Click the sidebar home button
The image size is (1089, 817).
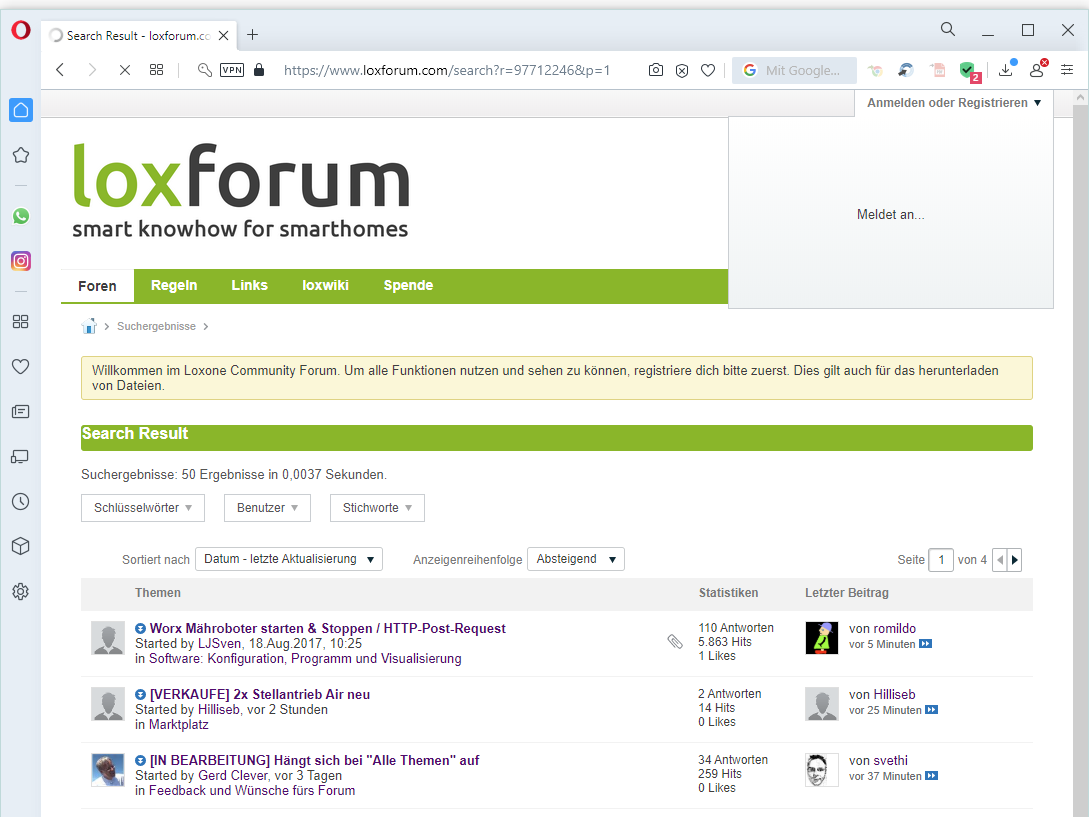pyautogui.click(x=21, y=110)
